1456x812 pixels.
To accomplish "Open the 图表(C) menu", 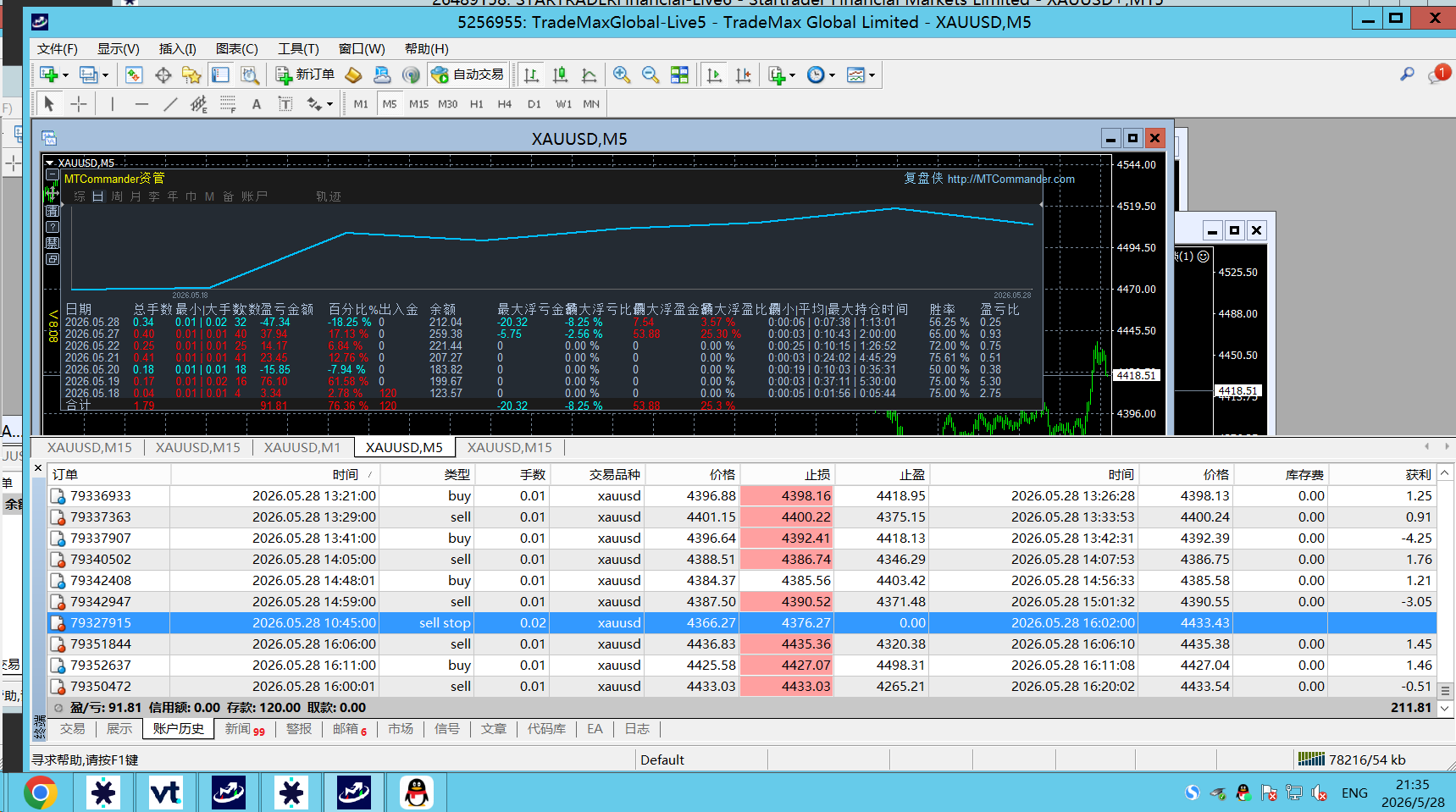I will (237, 49).
